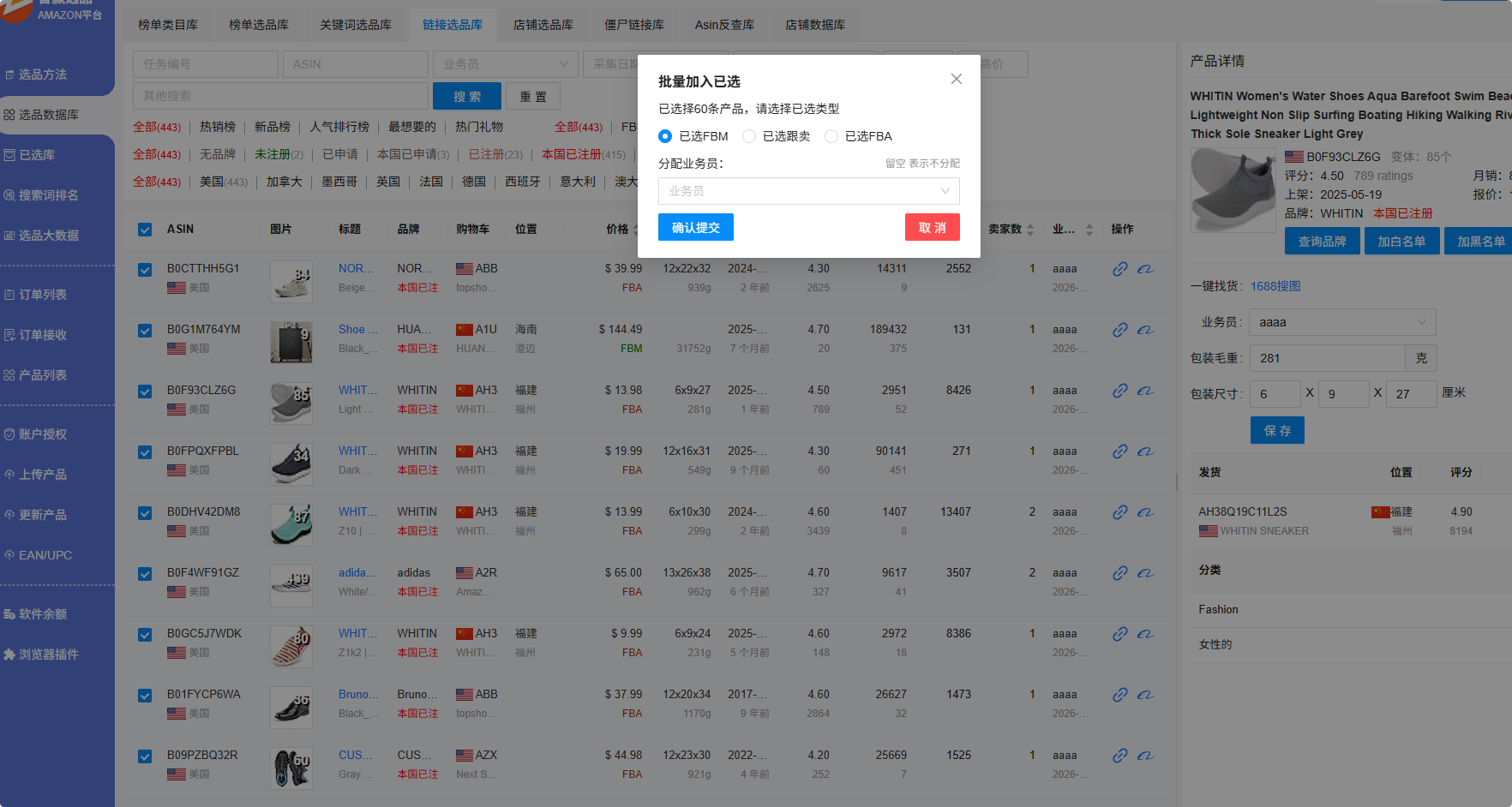Sort by 价格 column arrows
Screen dimensions: 1512x807
click(636, 230)
